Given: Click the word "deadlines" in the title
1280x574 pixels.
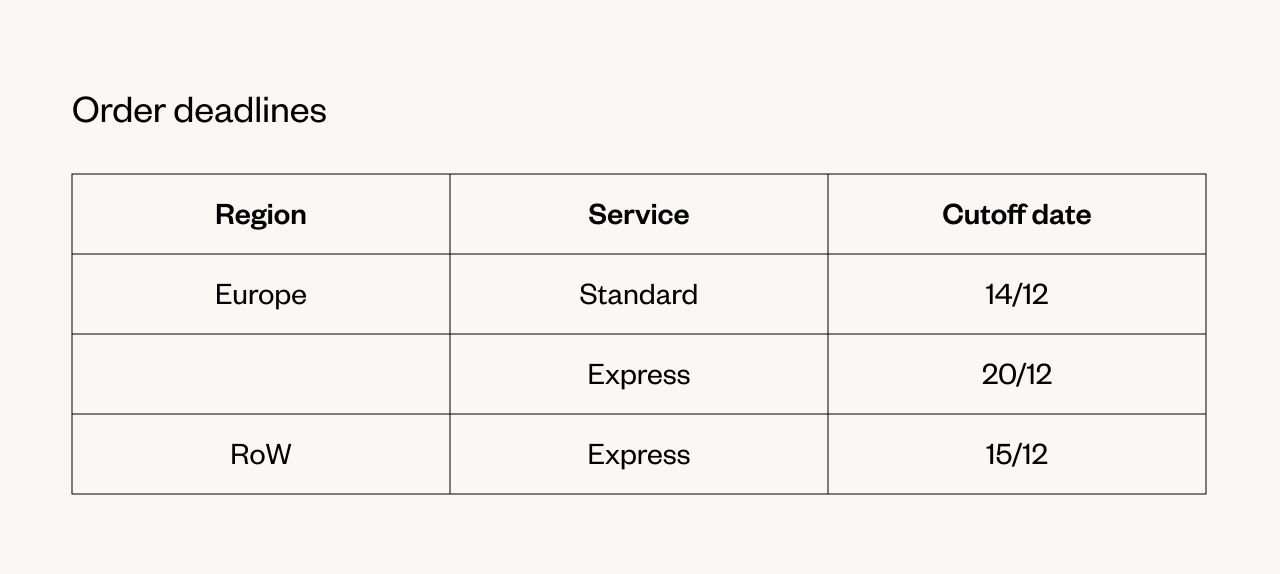Looking at the screenshot, I should point(250,110).
